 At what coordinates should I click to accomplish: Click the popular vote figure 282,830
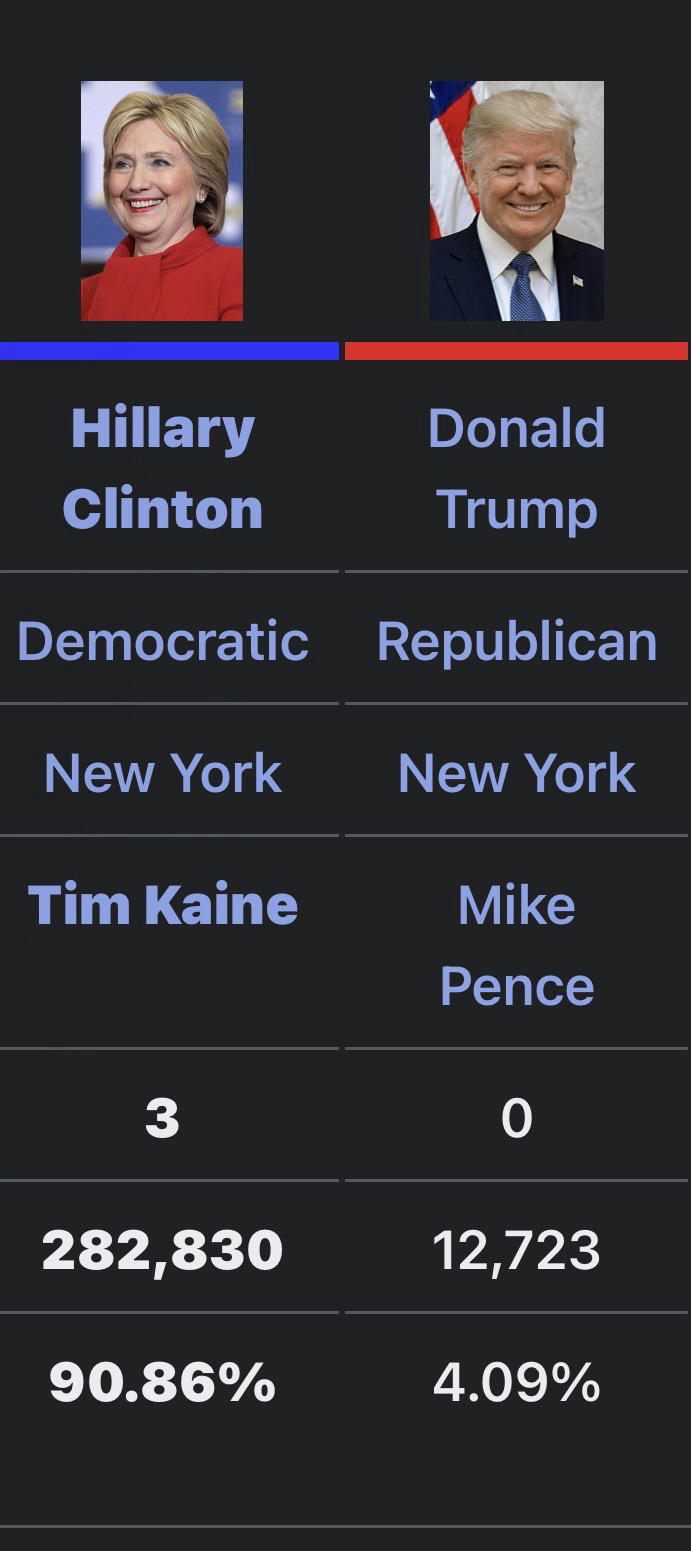(163, 1250)
